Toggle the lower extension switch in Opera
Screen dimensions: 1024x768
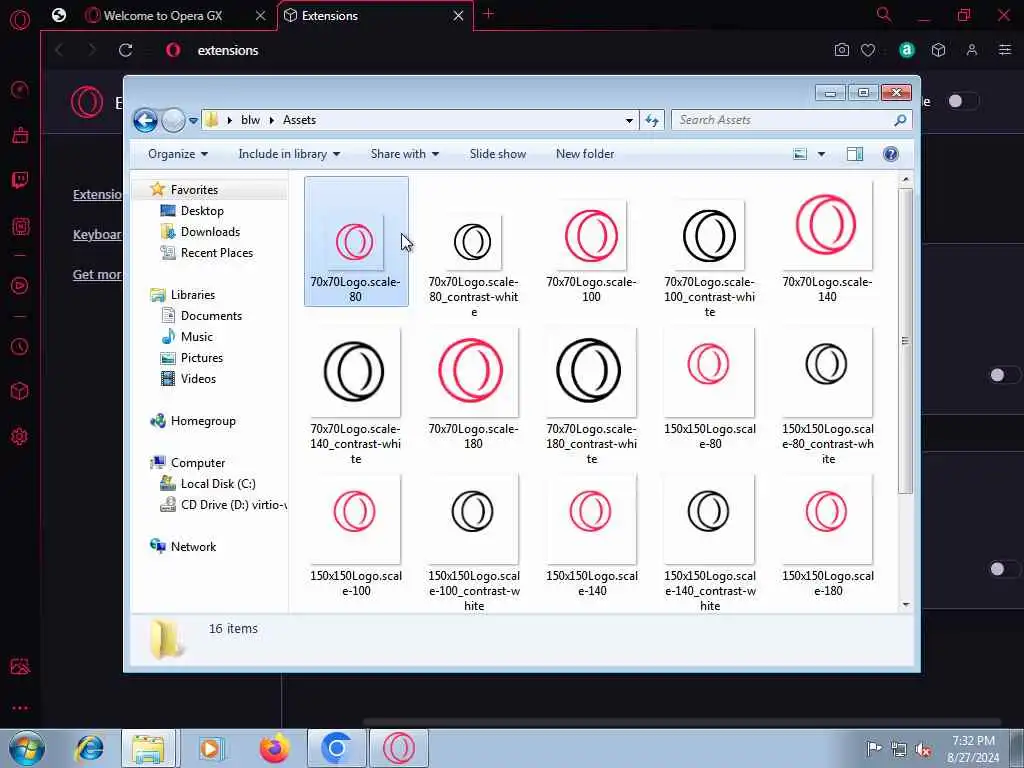point(1004,569)
